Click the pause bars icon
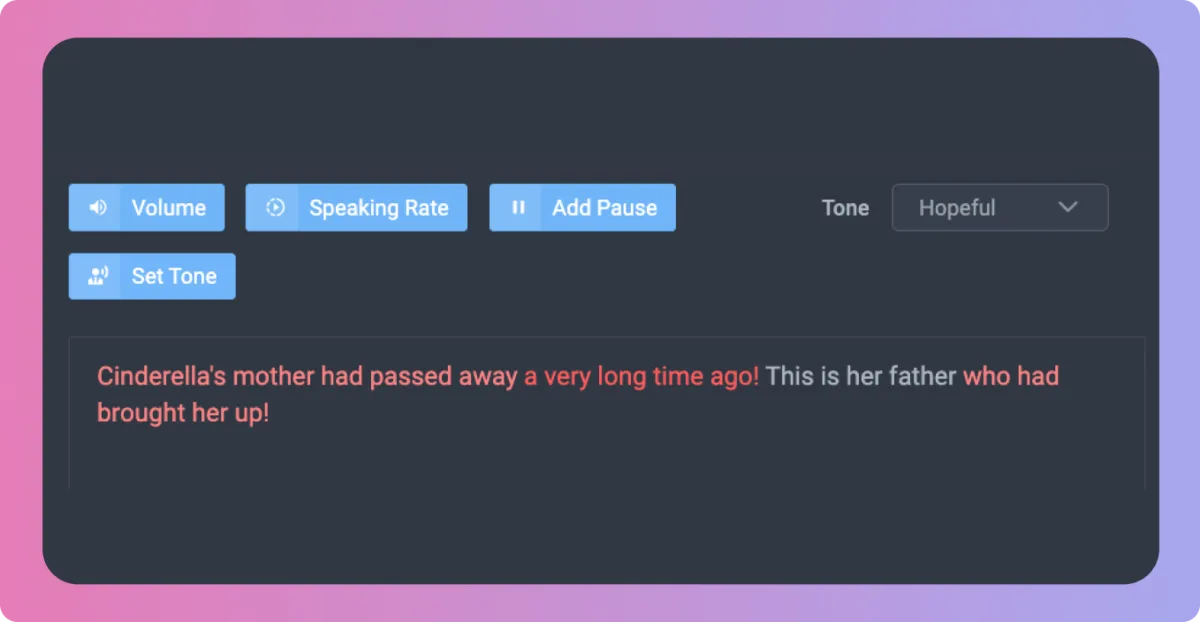1200x622 pixels. [518, 208]
